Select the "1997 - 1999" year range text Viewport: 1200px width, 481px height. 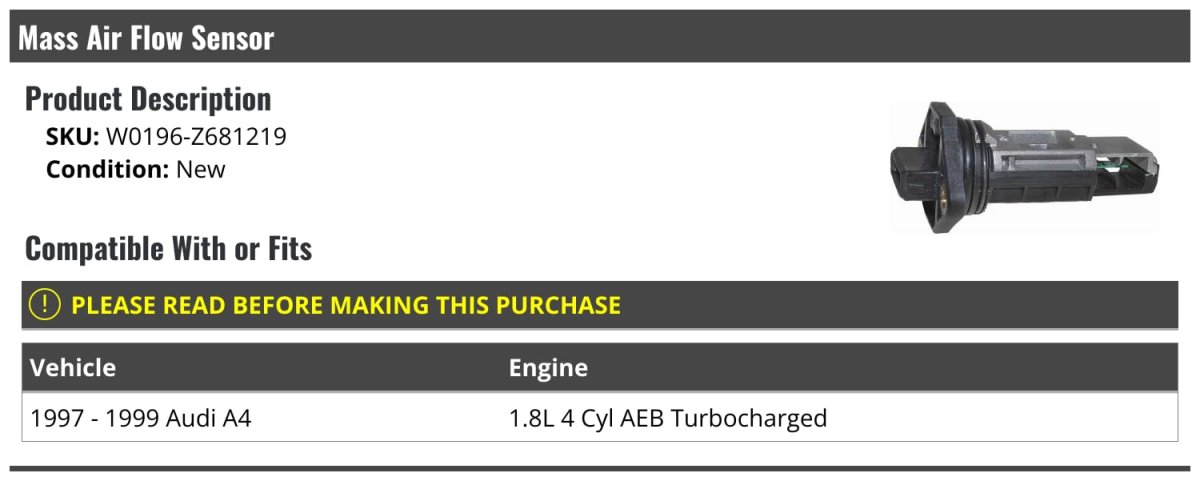click(95, 418)
